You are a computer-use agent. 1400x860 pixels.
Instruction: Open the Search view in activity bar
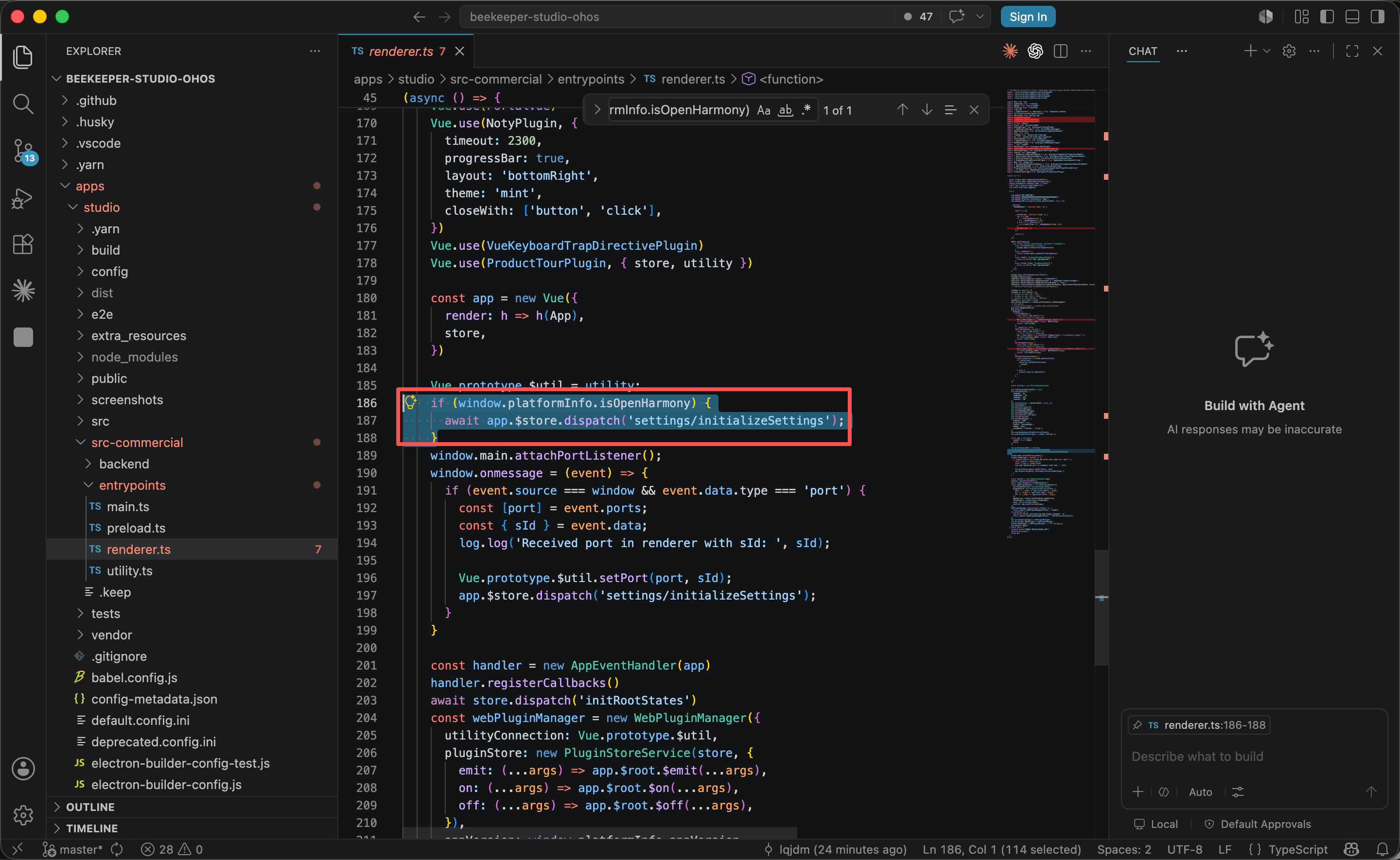pos(23,103)
